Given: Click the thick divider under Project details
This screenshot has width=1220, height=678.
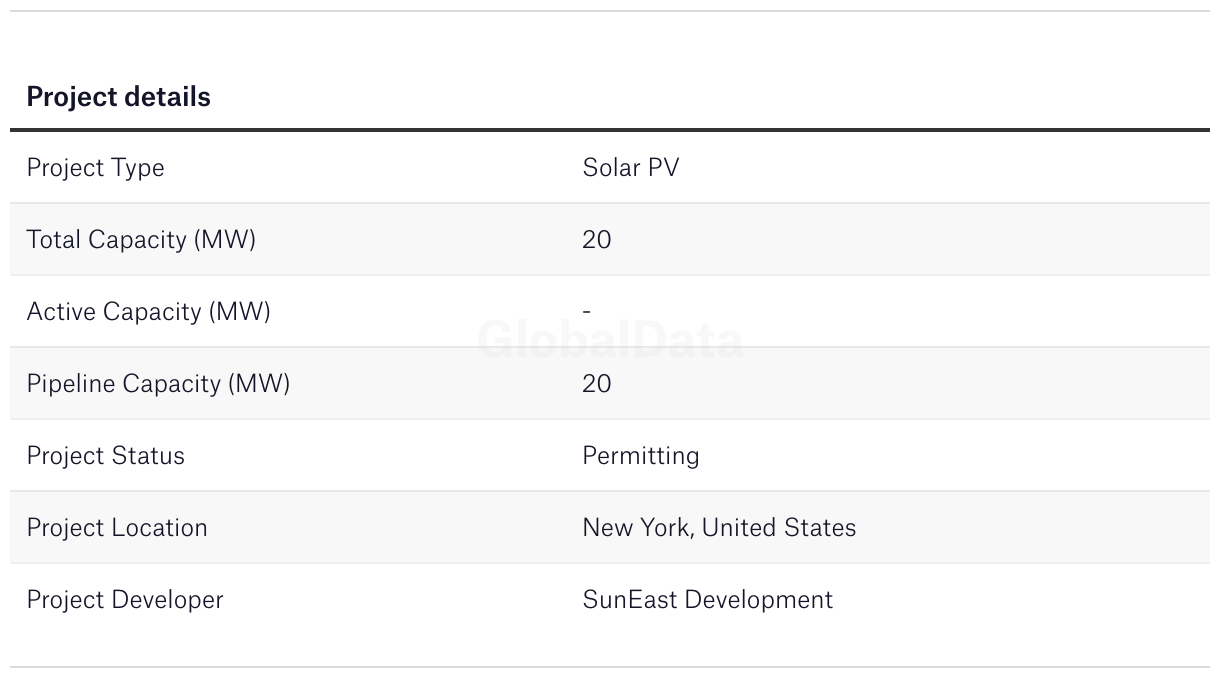Looking at the screenshot, I should [610, 130].
